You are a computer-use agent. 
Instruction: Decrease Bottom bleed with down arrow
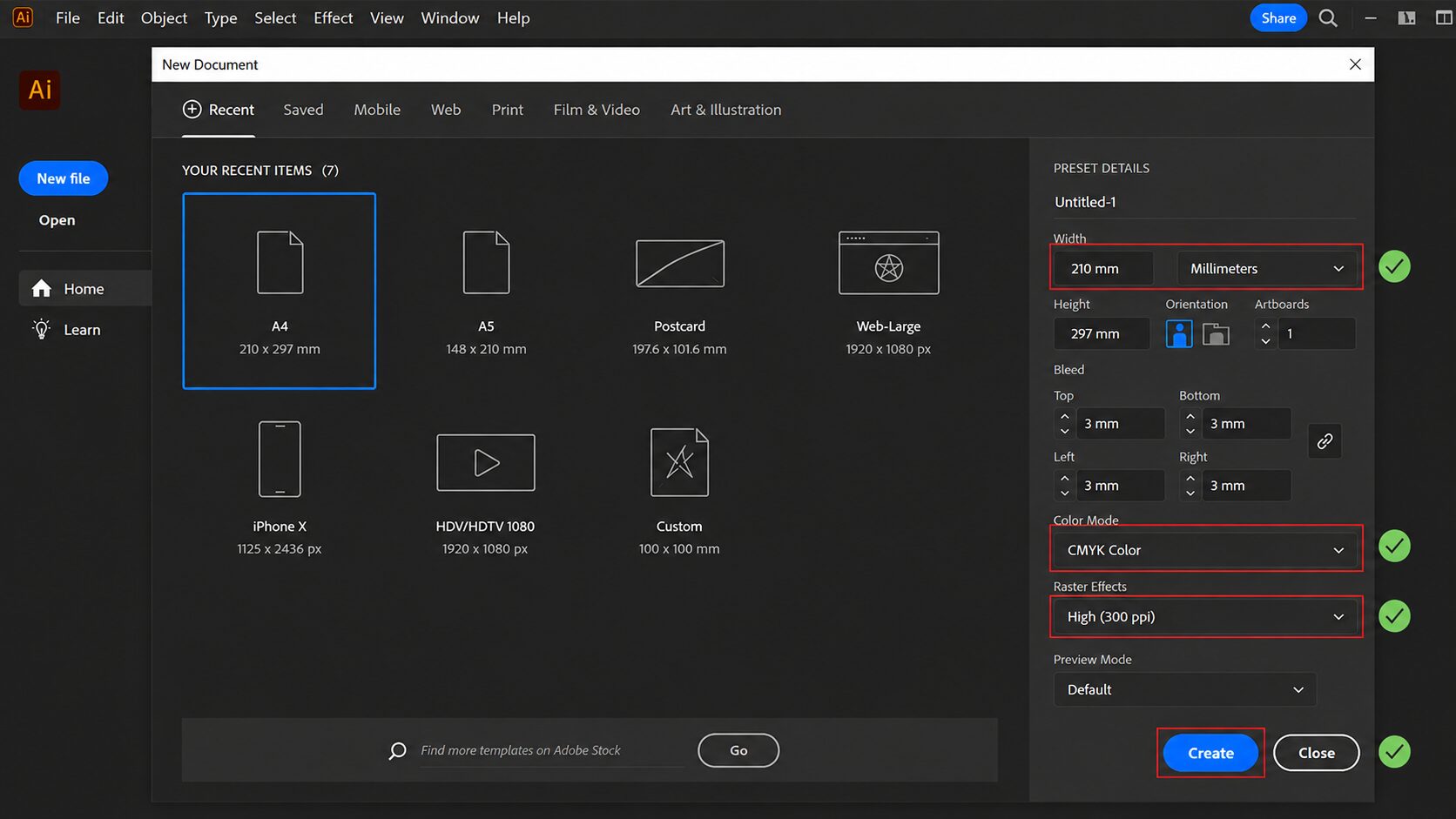coord(1190,431)
